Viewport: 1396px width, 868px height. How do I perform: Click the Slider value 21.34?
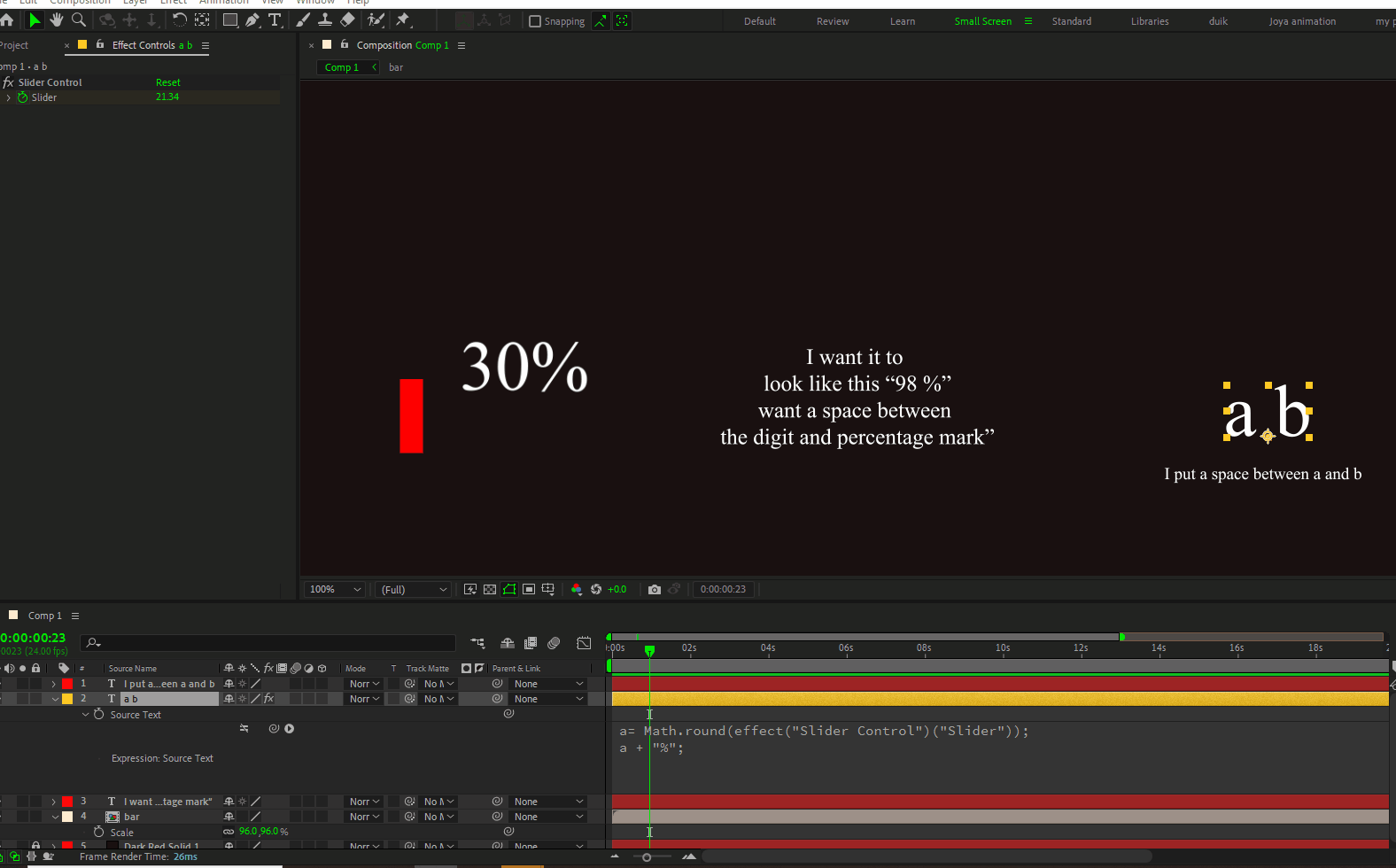tap(167, 97)
